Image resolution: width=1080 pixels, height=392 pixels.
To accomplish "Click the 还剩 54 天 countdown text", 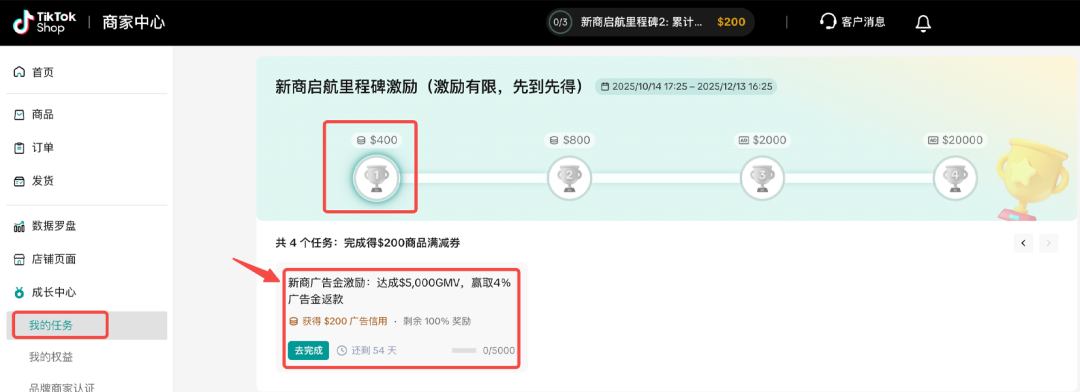I will pos(374,350).
